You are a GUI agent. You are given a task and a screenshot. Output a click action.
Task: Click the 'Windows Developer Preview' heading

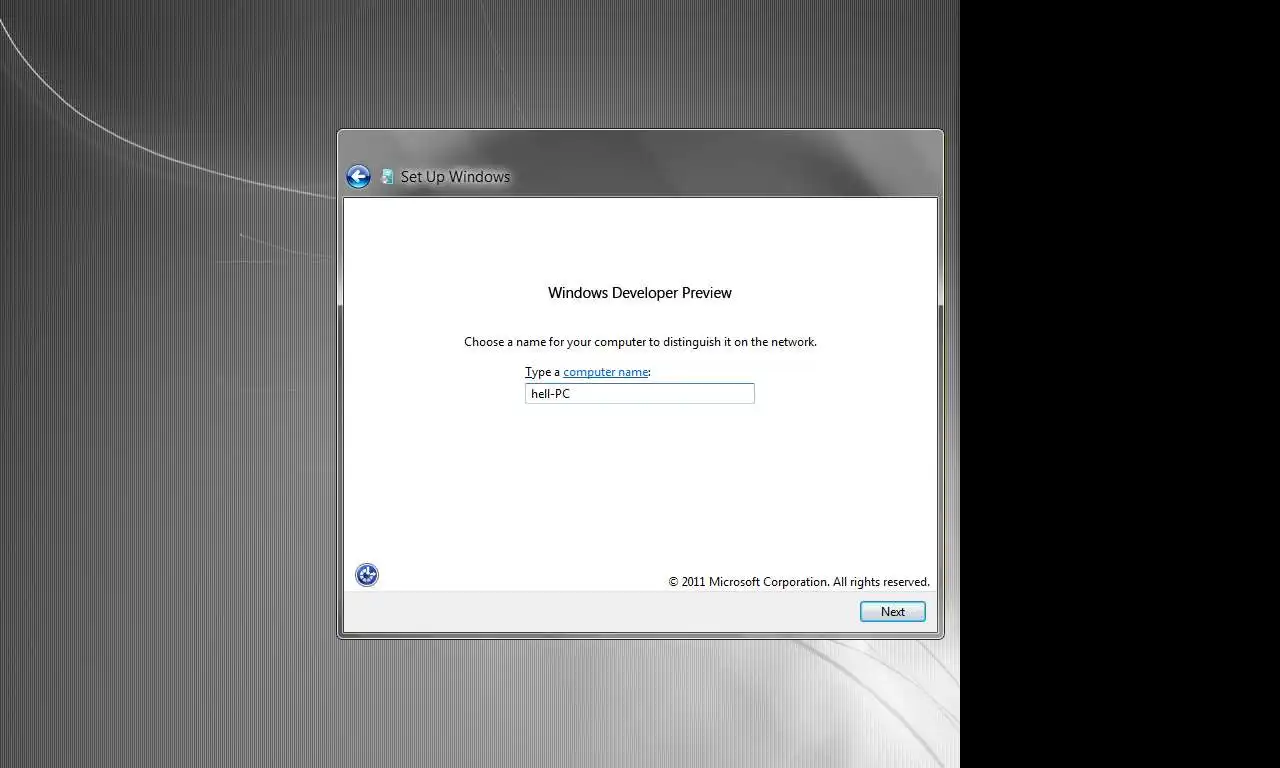[x=640, y=293]
